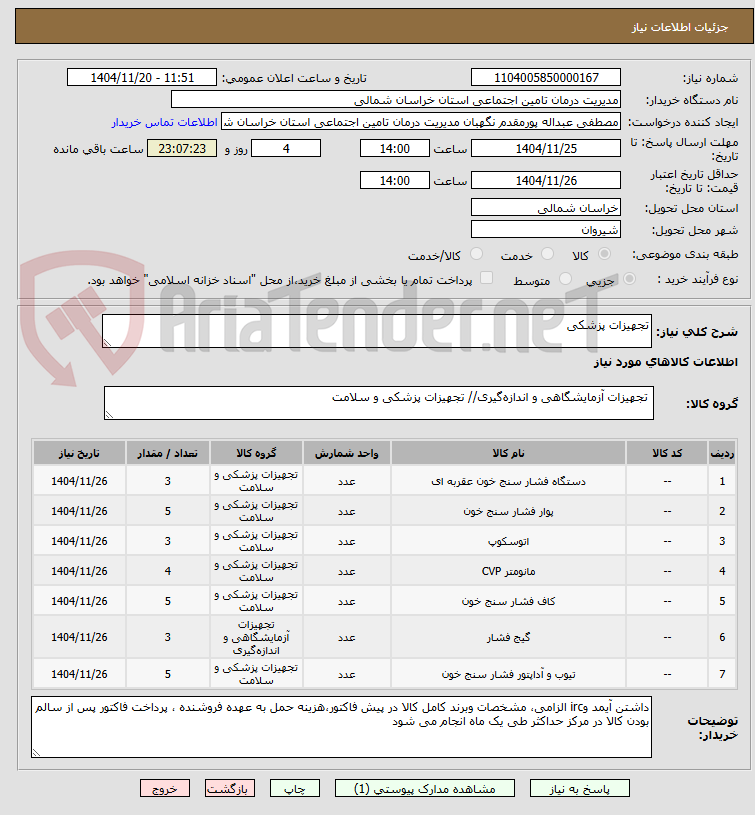Click the شرح کلی نیاز text area
Image resolution: width=755 pixels, height=815 pixels.
click(377, 331)
